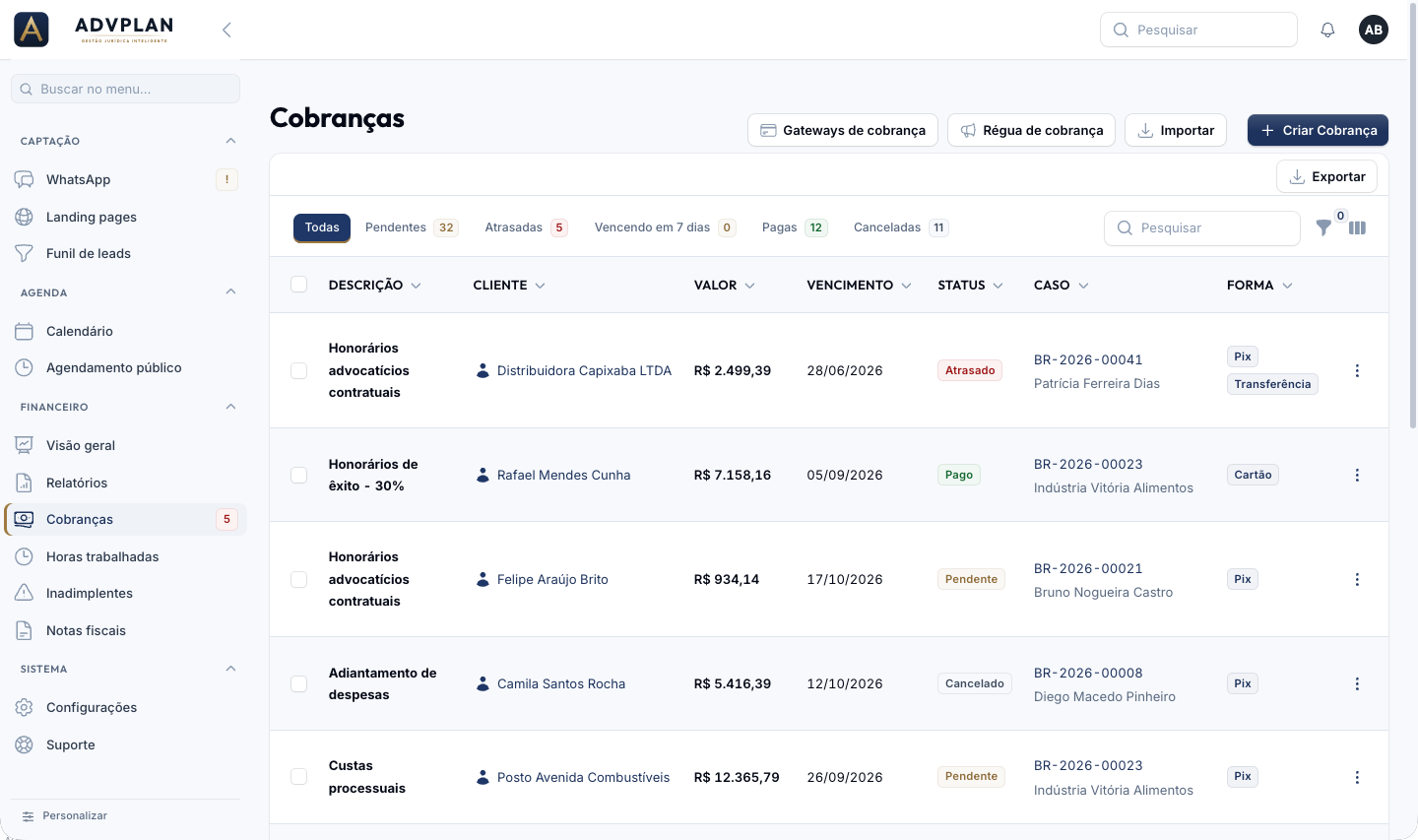
Task: Switch to the Atrasadas tab
Action: click(x=526, y=227)
